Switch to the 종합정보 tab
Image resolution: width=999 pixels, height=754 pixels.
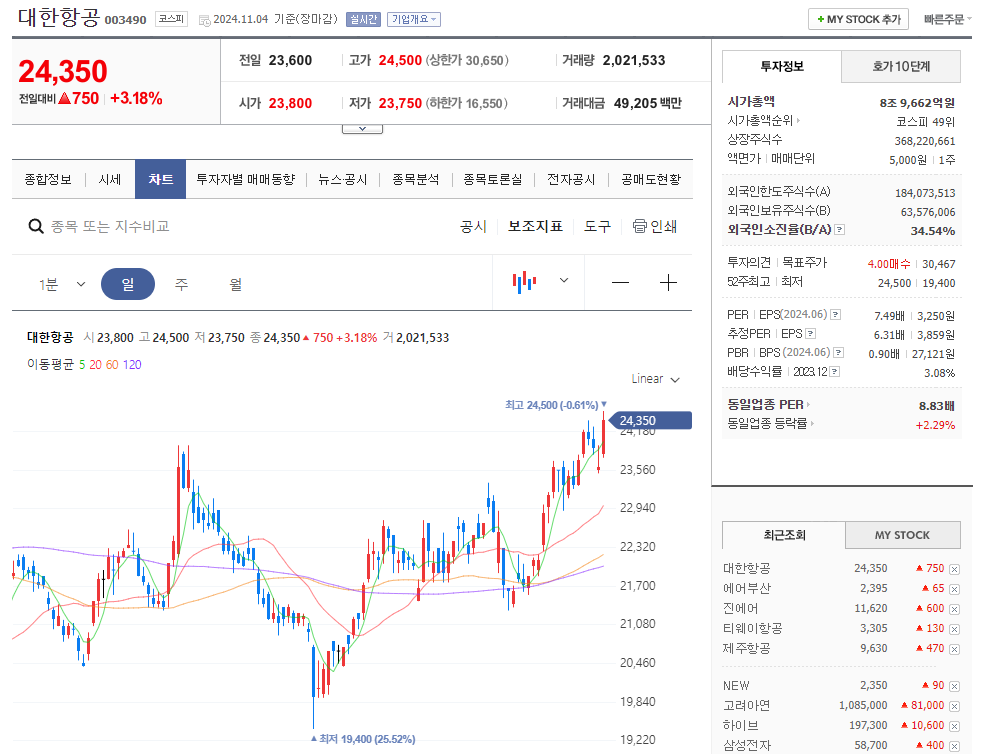click(x=48, y=180)
